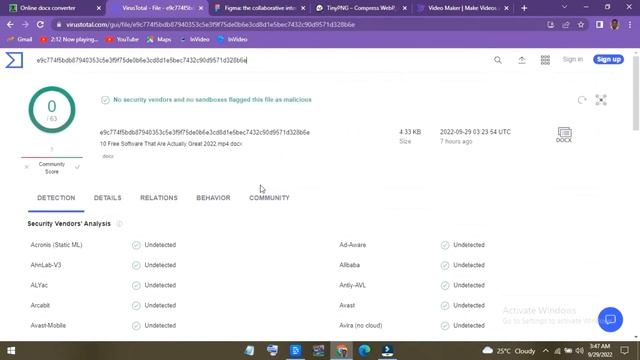Open the upload file icon
The image size is (640, 360).
tap(522, 60)
